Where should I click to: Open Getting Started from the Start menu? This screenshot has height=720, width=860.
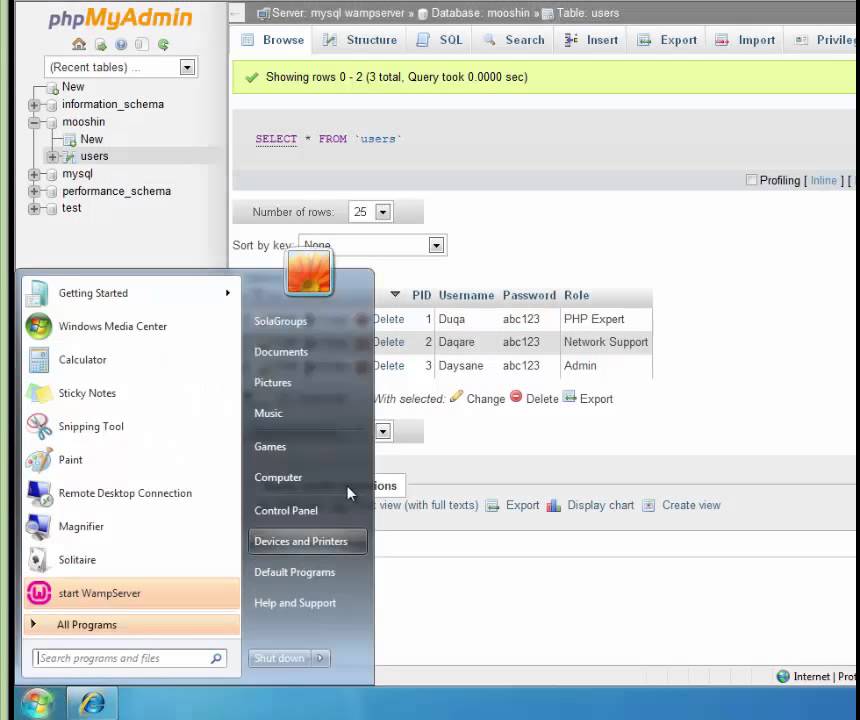click(132, 293)
